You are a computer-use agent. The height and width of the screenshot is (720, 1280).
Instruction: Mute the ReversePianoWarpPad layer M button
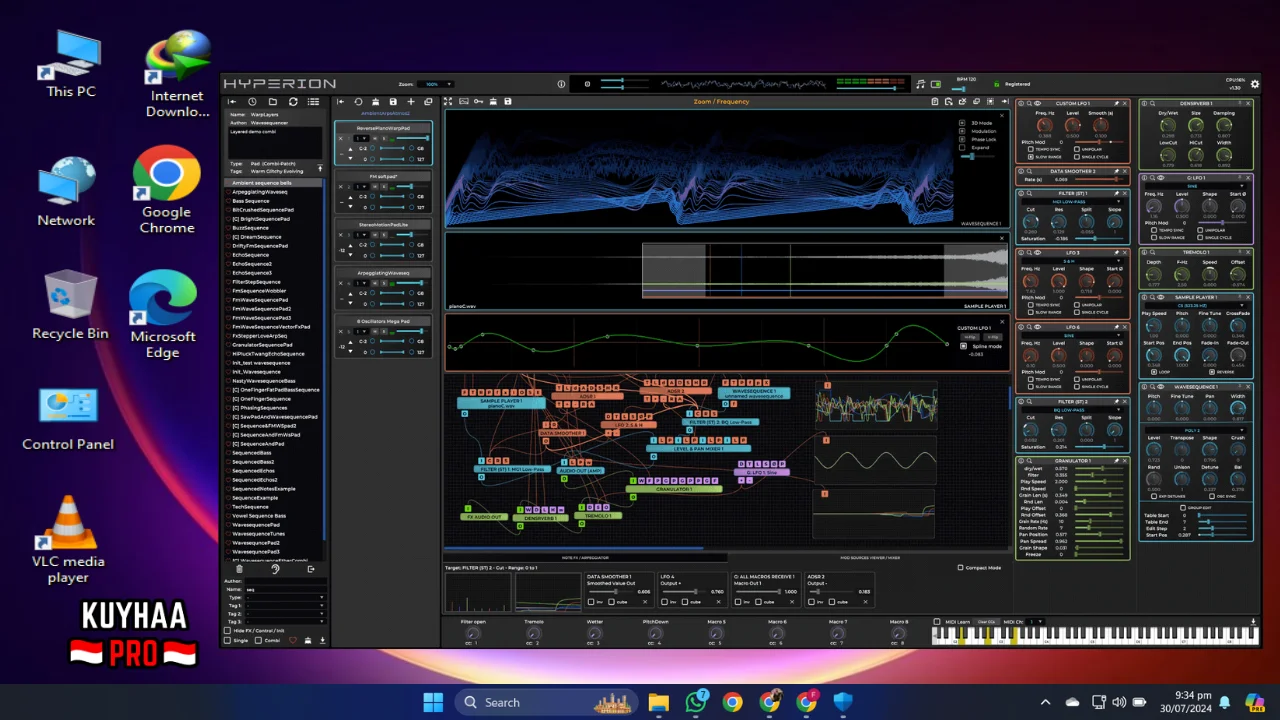coord(374,138)
